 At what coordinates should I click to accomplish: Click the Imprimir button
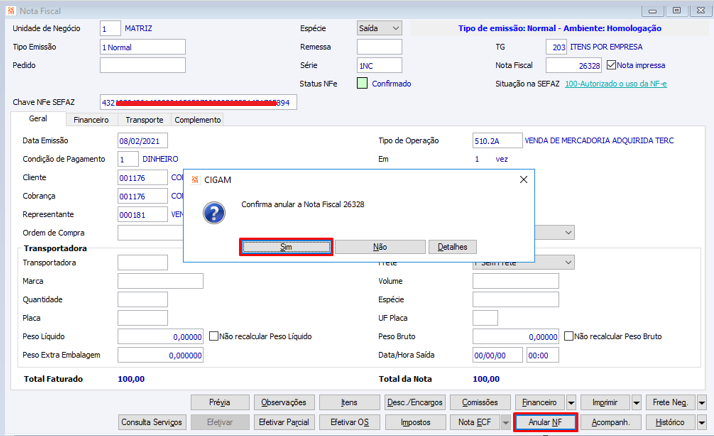point(605,403)
